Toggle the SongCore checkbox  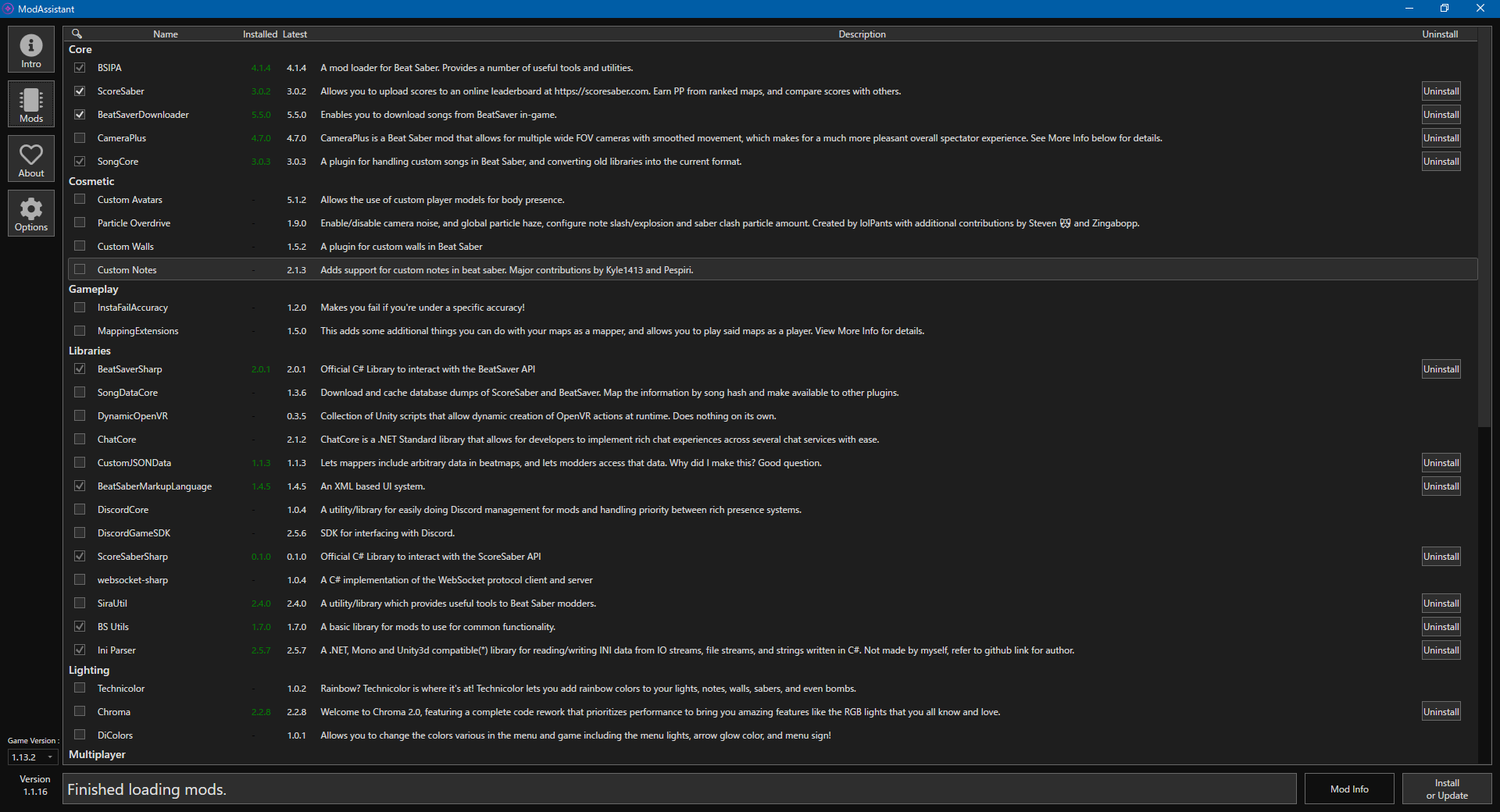point(80,162)
